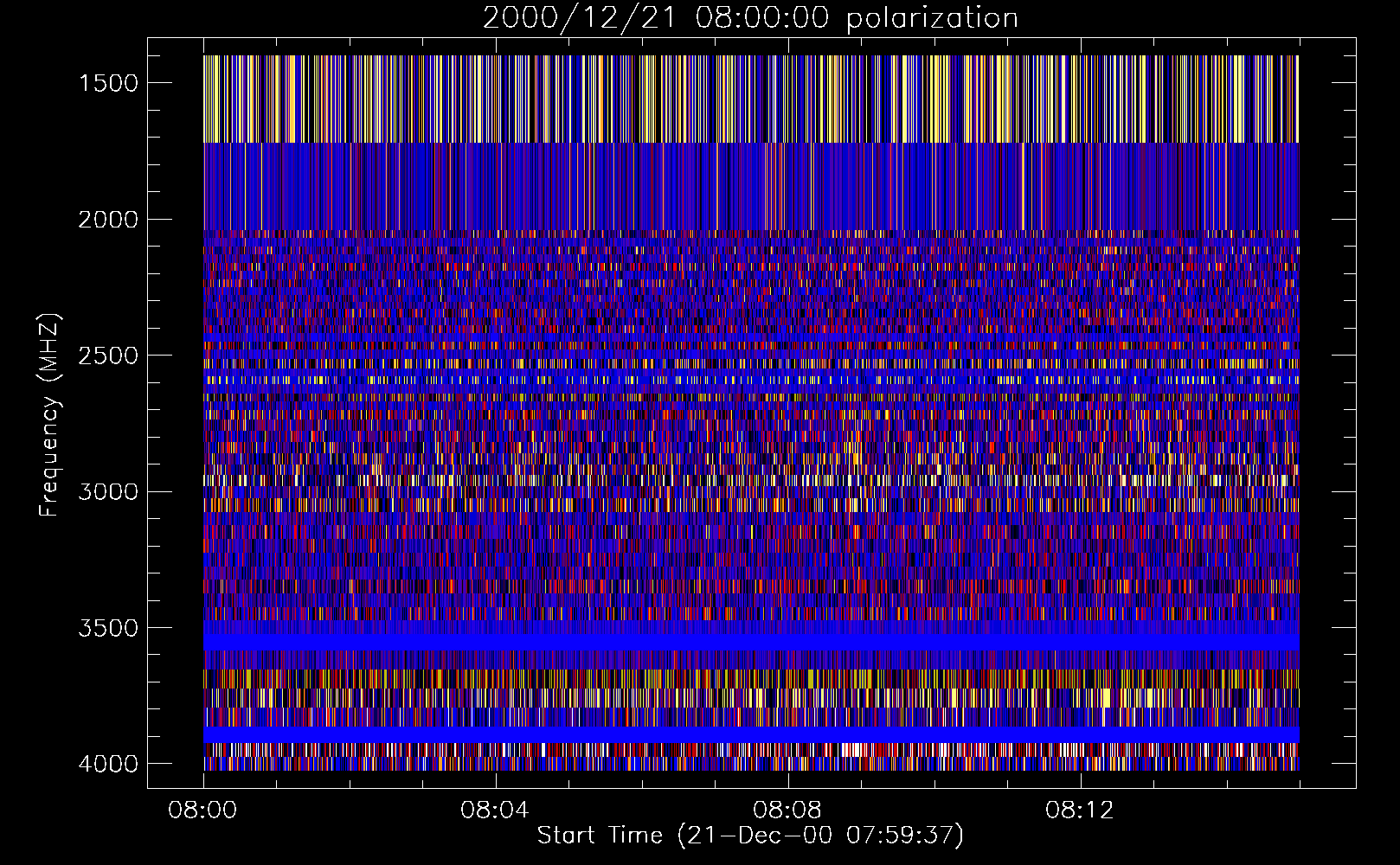Click the 08:00 time tick label
The image size is (1400, 865).
pos(202,811)
